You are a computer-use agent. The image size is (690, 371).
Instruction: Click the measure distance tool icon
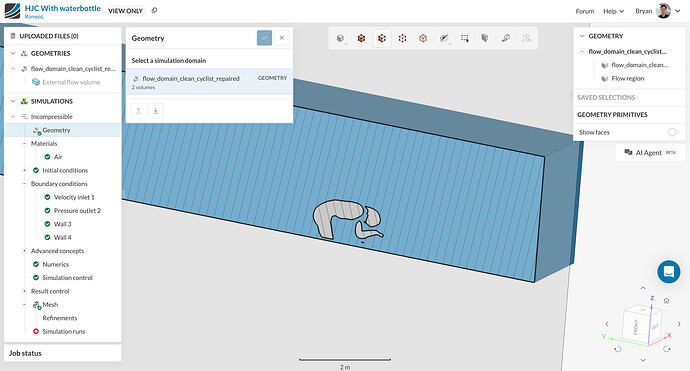coord(506,38)
